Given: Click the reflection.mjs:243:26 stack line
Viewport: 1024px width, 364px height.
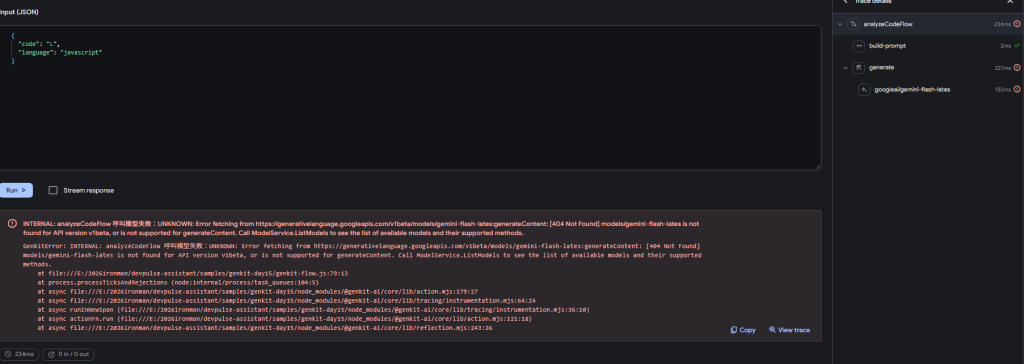Looking at the screenshot, I should click(x=264, y=328).
